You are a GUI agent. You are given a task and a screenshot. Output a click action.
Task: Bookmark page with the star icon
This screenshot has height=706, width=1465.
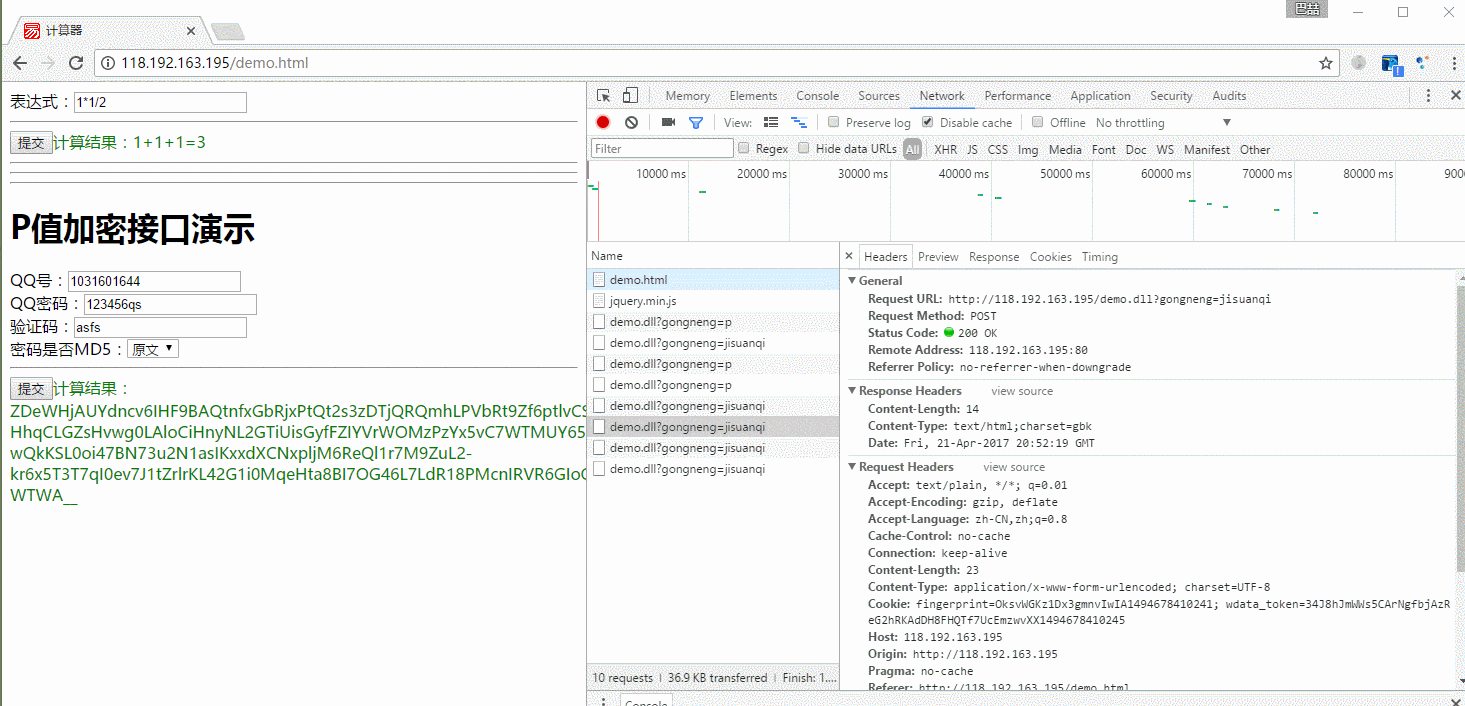[1326, 63]
